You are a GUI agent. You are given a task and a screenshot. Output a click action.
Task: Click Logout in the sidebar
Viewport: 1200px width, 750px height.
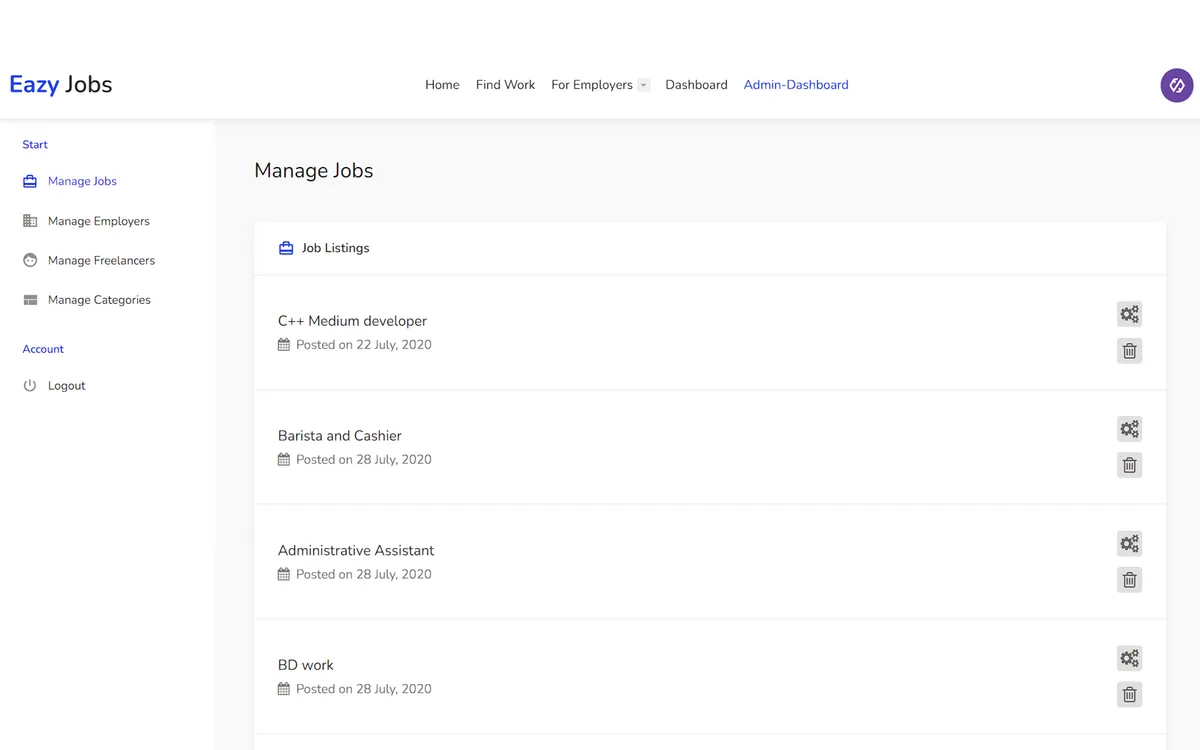[67, 385]
